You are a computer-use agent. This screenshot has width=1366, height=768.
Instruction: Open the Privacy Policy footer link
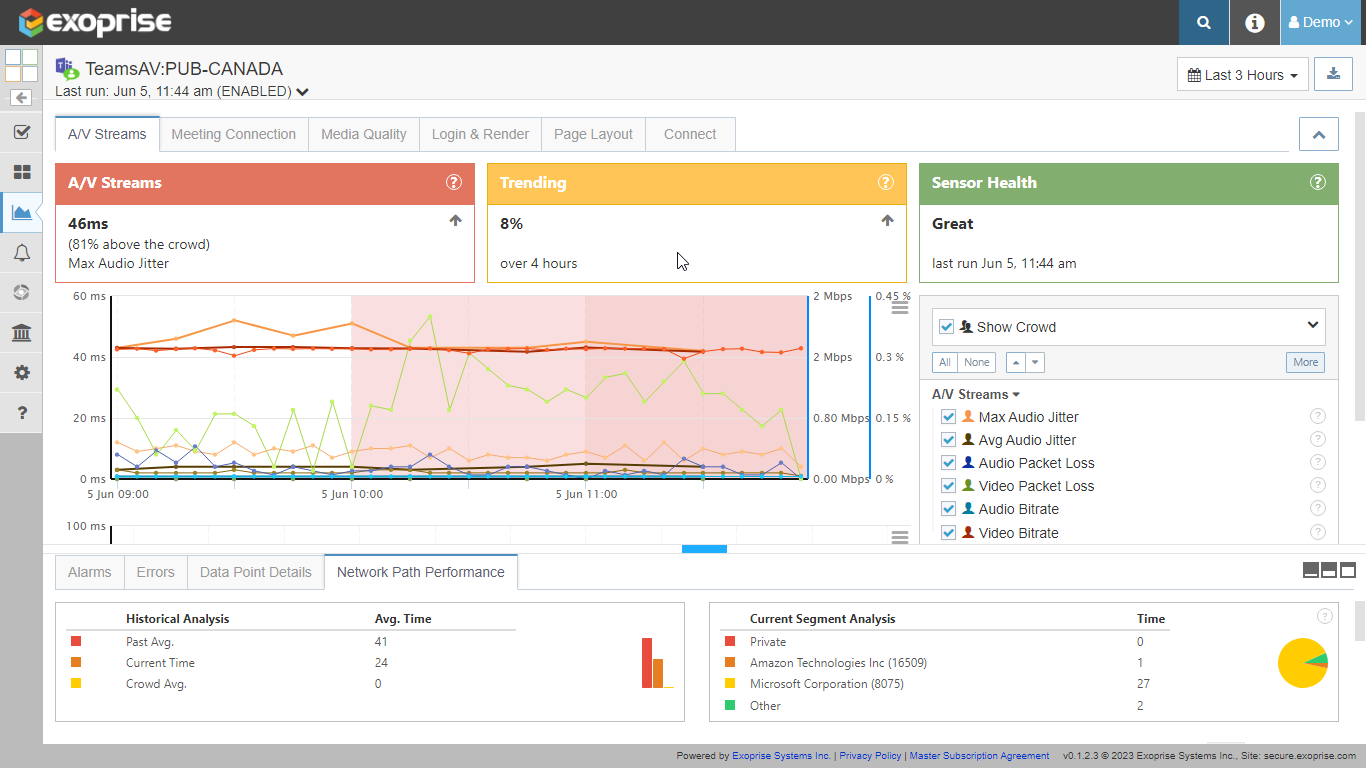[x=870, y=756]
